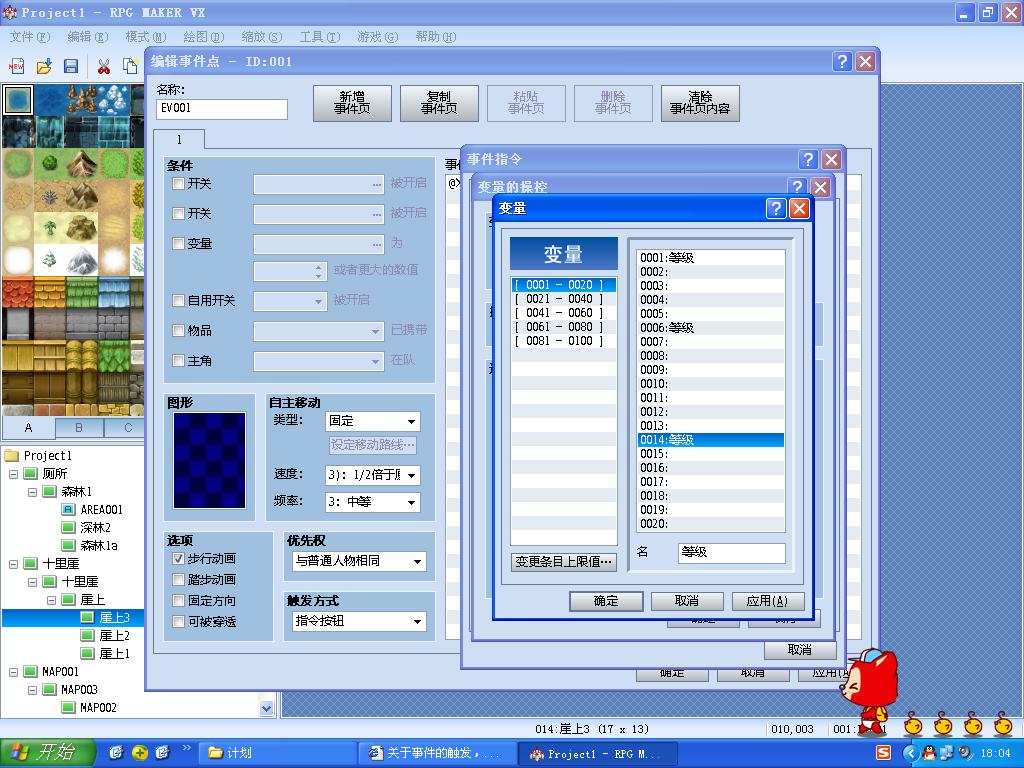Uncheck the 步行动画 option
This screenshot has width=1024, height=768.
click(x=178, y=559)
